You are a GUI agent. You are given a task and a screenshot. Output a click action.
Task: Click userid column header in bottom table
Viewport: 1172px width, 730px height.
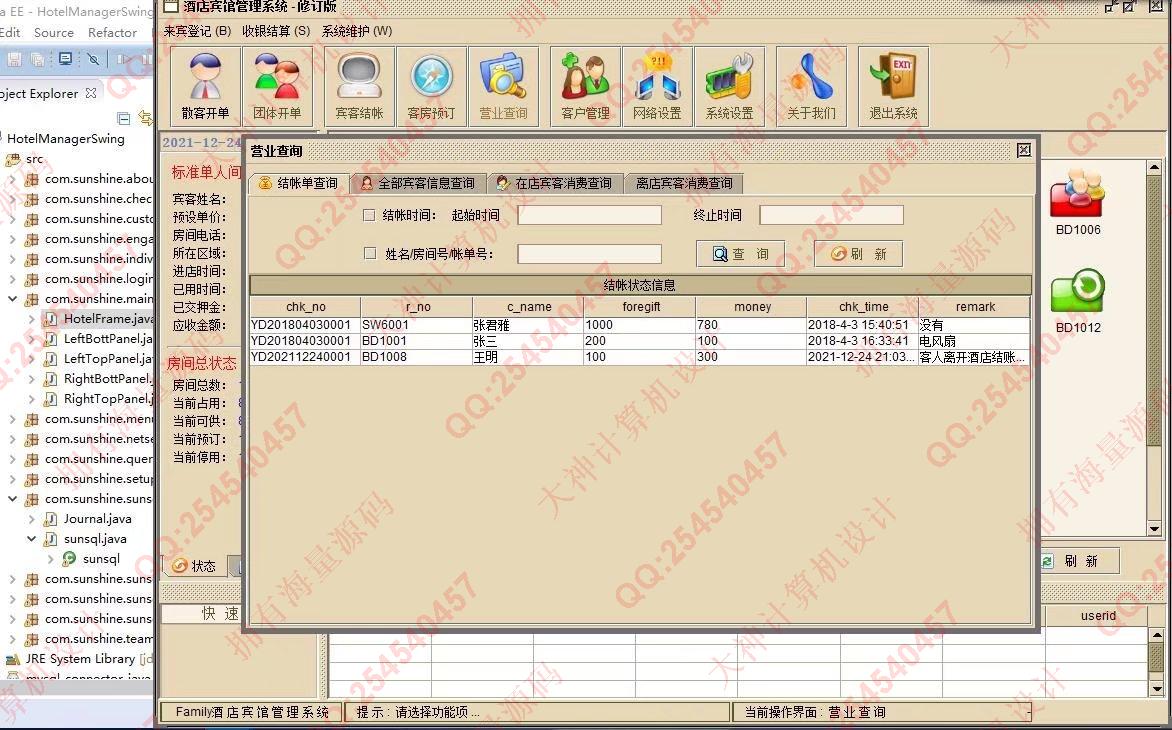click(1097, 616)
